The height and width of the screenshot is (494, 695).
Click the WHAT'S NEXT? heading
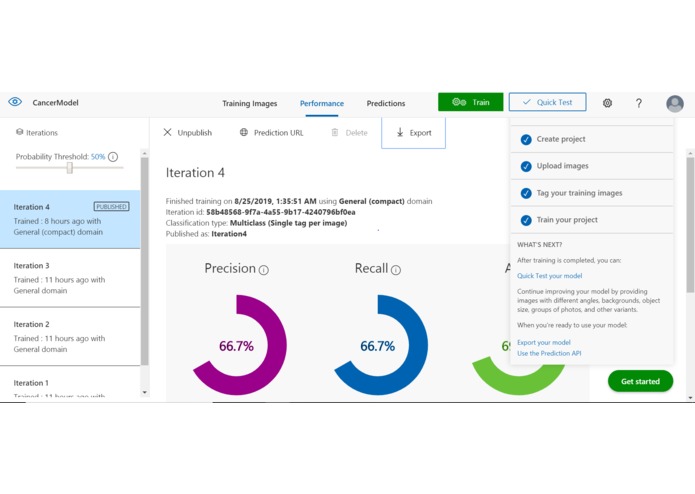(x=539, y=245)
